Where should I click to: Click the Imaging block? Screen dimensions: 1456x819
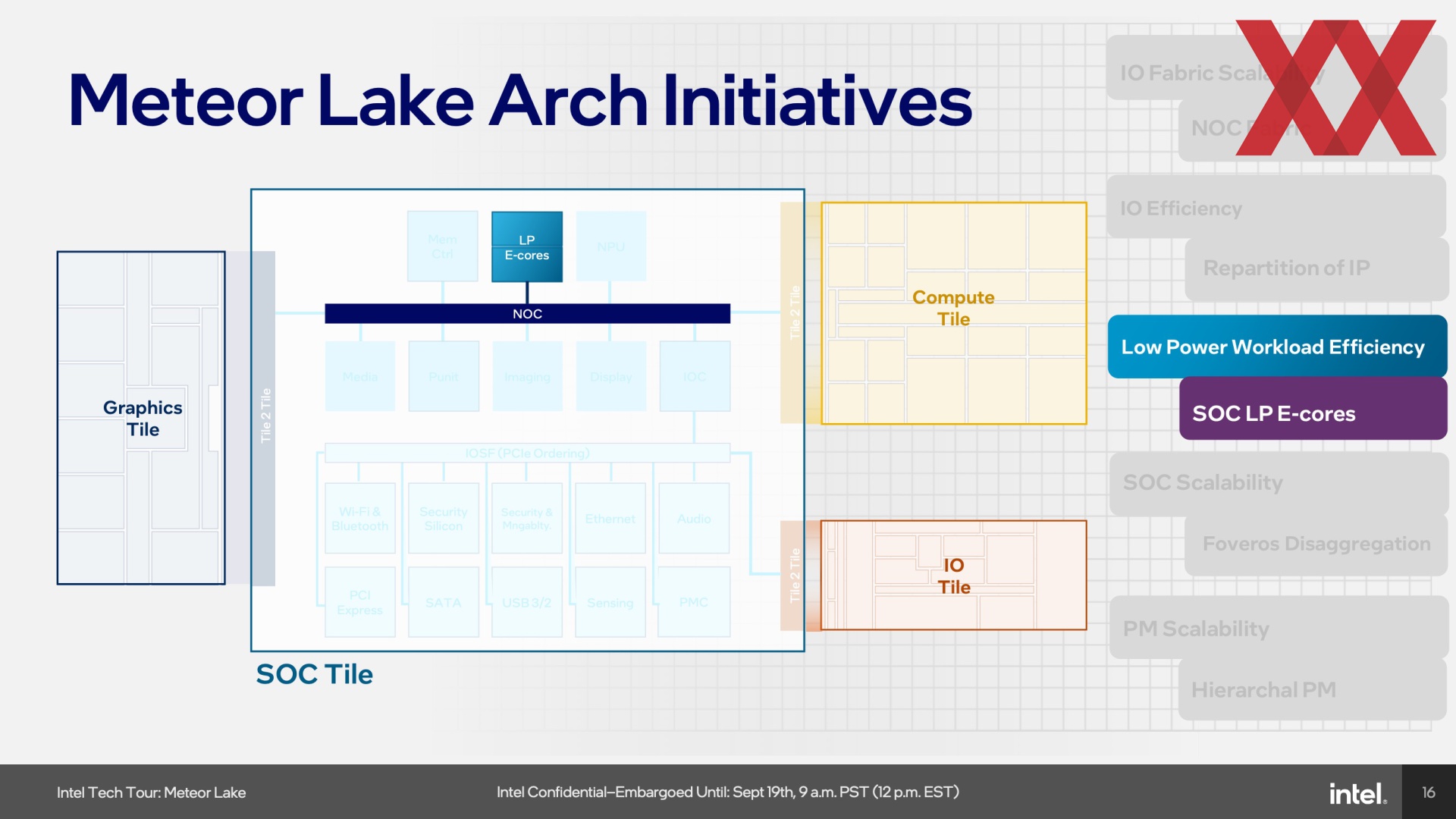click(528, 376)
